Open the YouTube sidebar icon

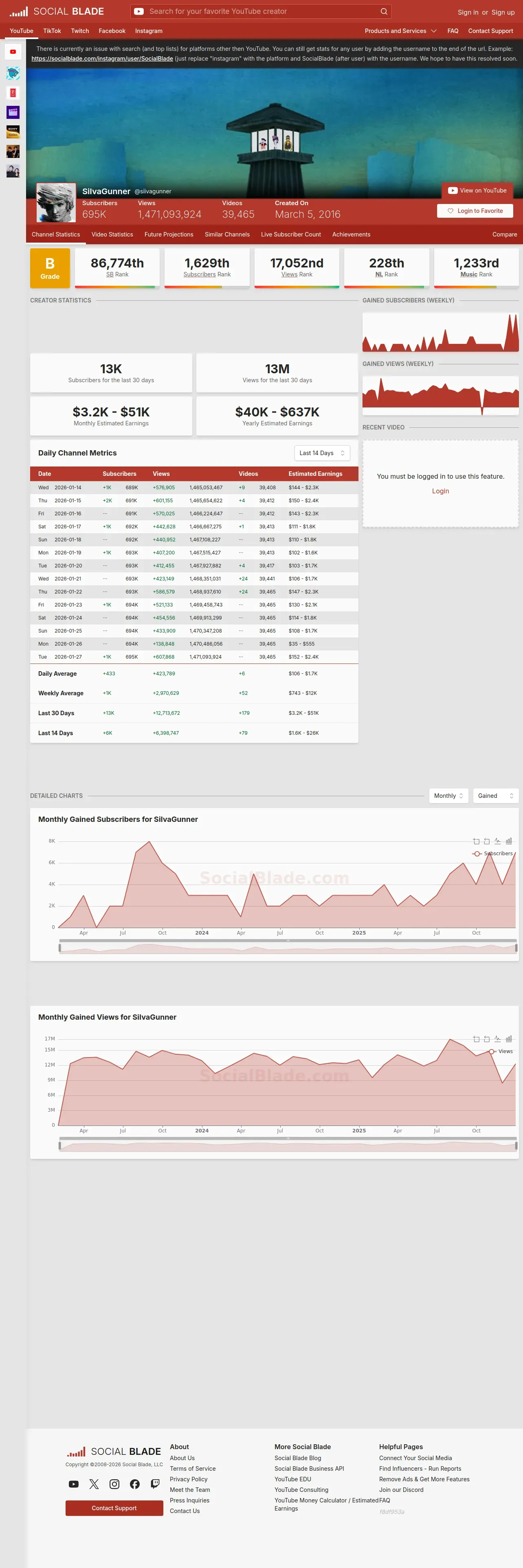(13, 52)
